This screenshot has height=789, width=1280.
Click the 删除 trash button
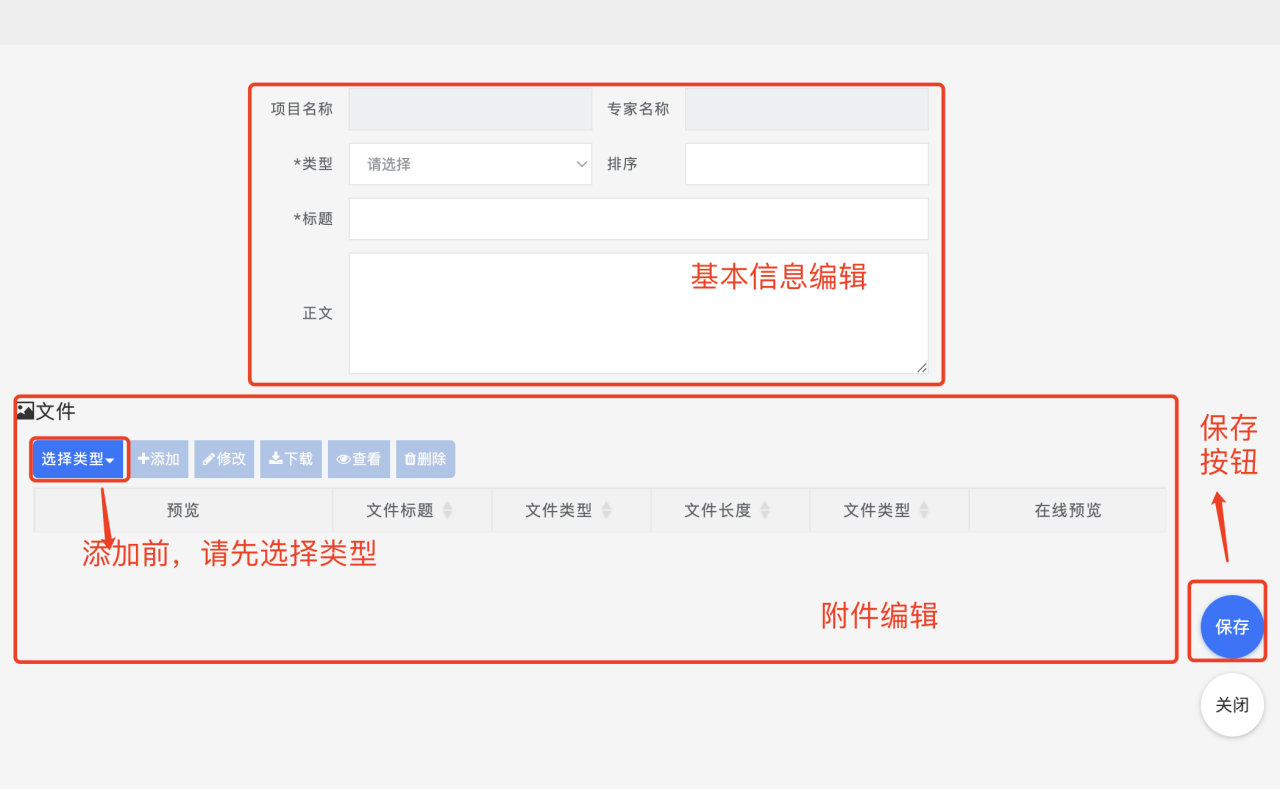click(x=425, y=459)
